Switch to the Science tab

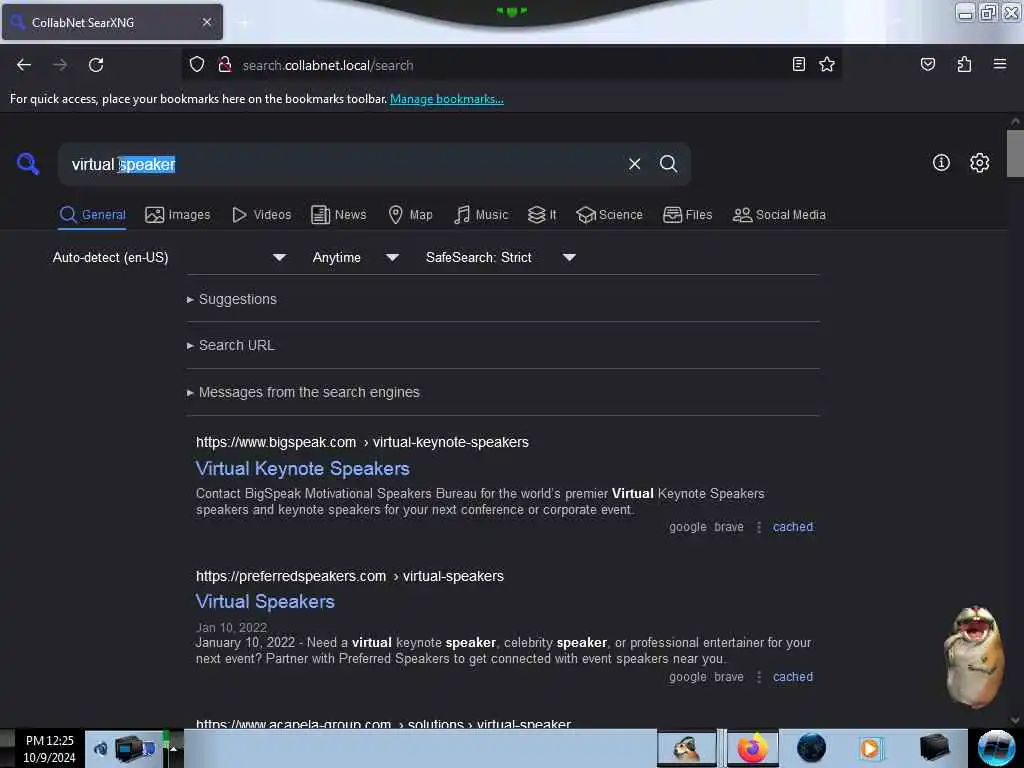coord(609,215)
